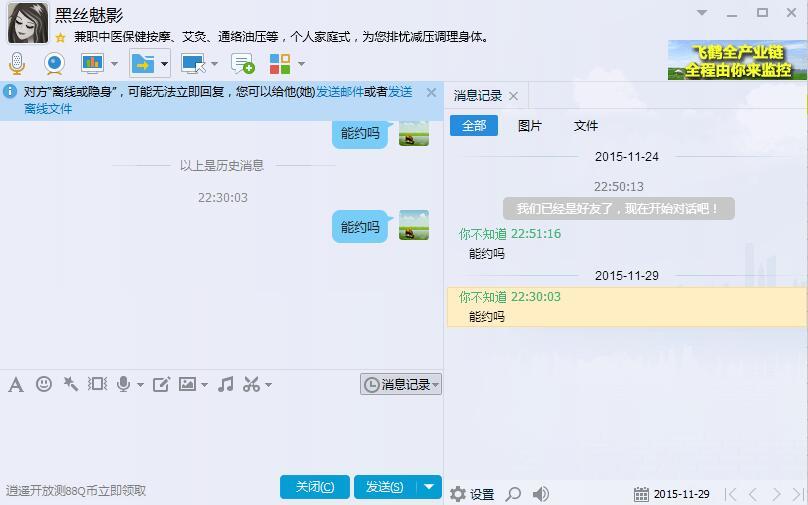The image size is (808, 505).
Task: Dismiss the offline notification bar
Action: point(431,92)
